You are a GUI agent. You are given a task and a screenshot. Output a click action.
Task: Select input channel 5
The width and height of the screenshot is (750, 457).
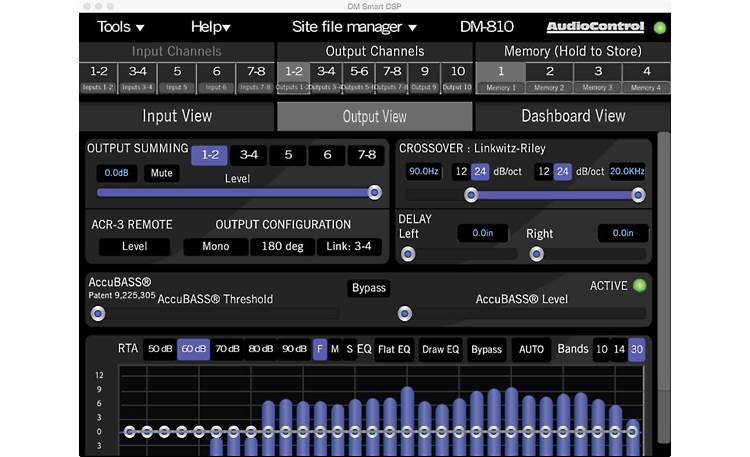[x=177, y=78]
